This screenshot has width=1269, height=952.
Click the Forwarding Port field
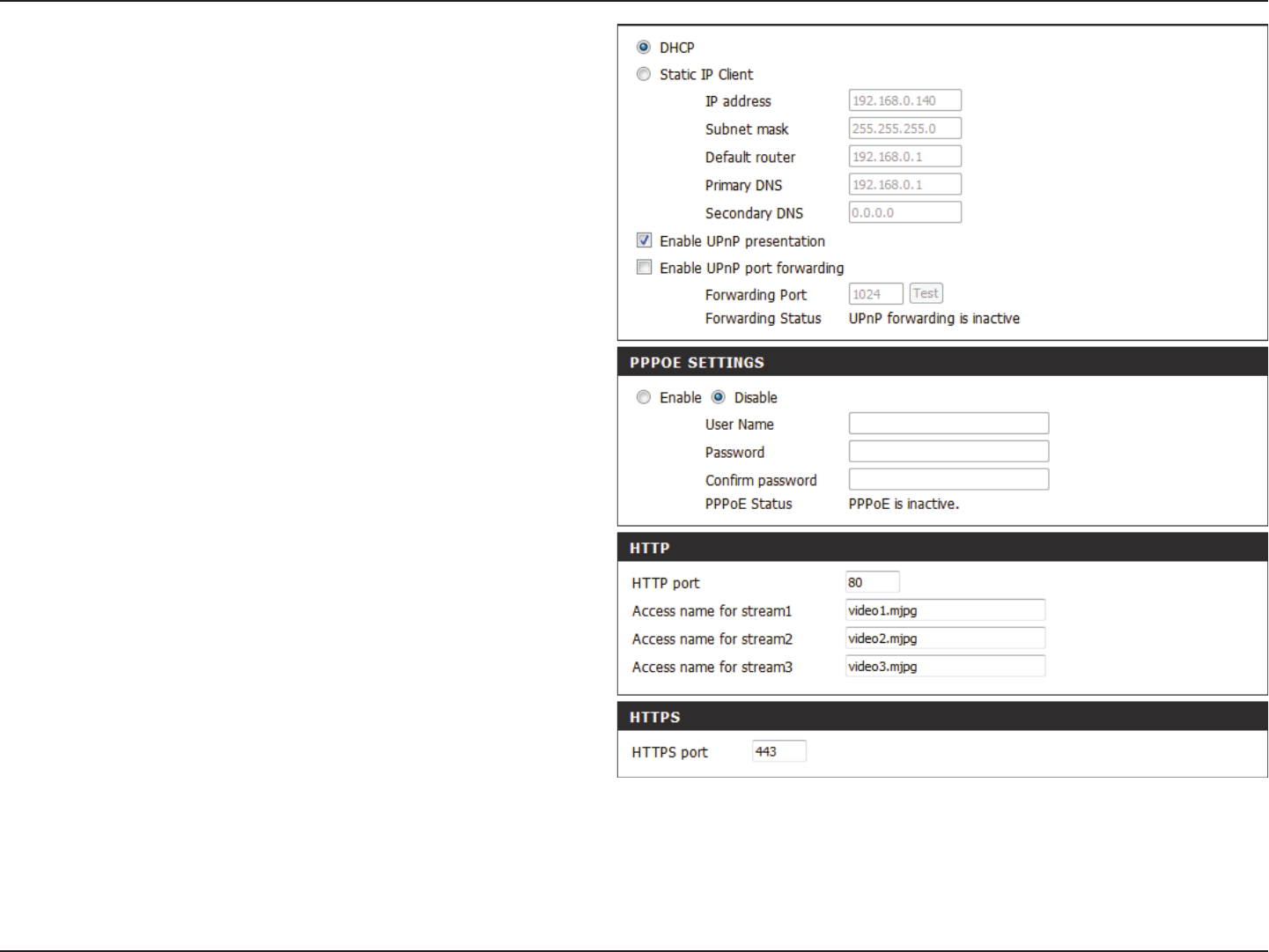pyautogui.click(x=876, y=294)
